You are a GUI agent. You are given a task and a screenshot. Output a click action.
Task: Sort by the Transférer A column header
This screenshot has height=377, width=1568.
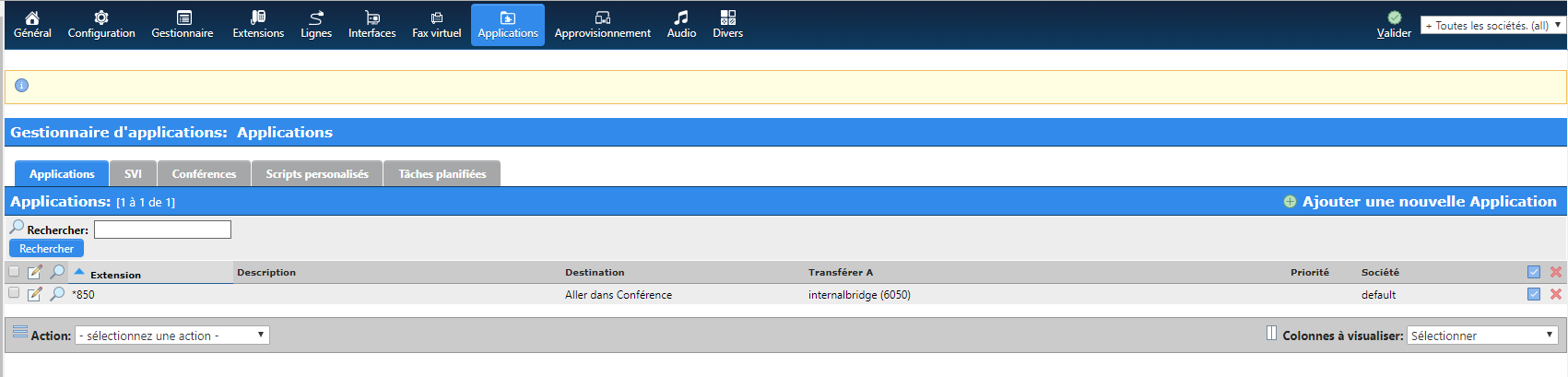841,272
